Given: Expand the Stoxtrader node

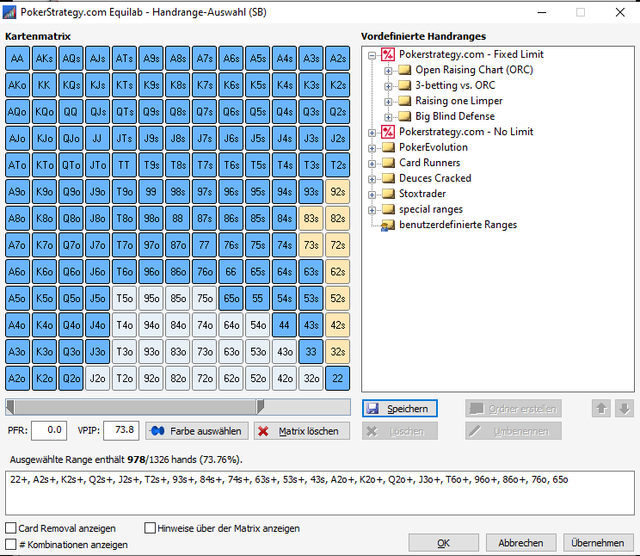Looking at the screenshot, I should 372,195.
